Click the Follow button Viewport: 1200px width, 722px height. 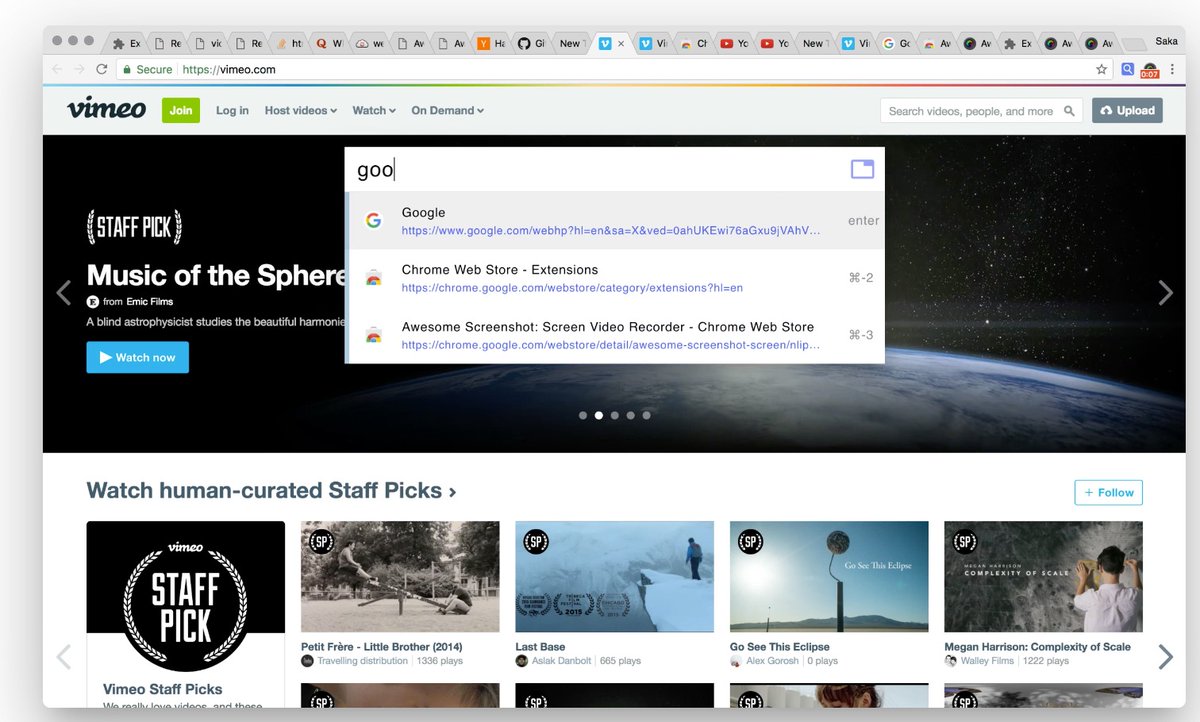(1108, 492)
